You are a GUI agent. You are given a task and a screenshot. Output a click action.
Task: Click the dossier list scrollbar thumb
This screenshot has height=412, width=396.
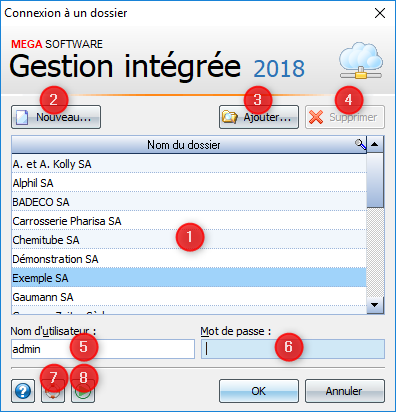375,181
